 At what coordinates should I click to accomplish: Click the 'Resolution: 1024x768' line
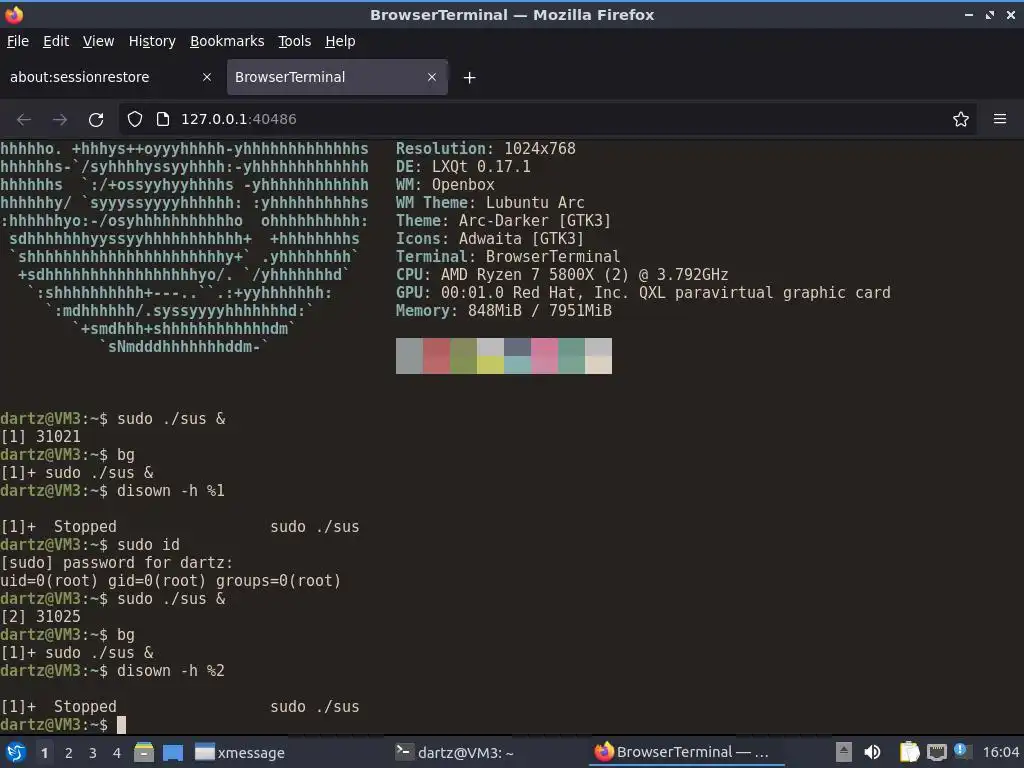click(x=485, y=148)
